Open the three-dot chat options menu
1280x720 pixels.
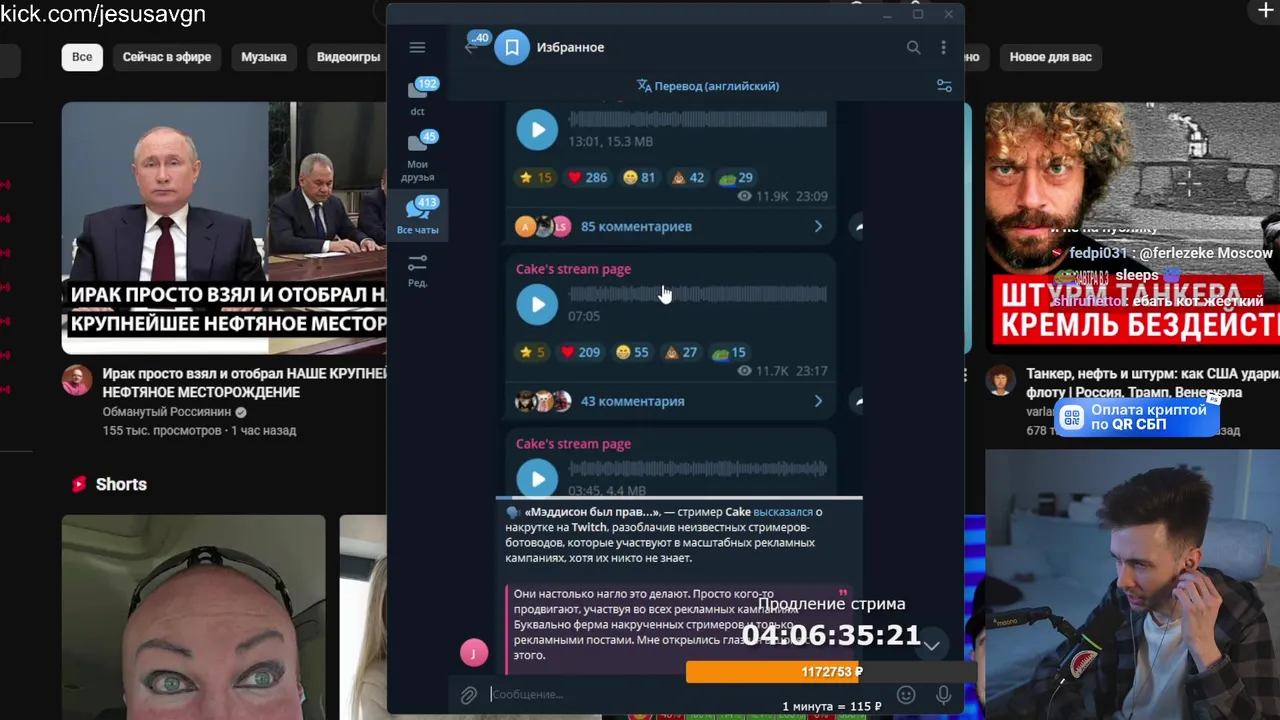tap(943, 47)
